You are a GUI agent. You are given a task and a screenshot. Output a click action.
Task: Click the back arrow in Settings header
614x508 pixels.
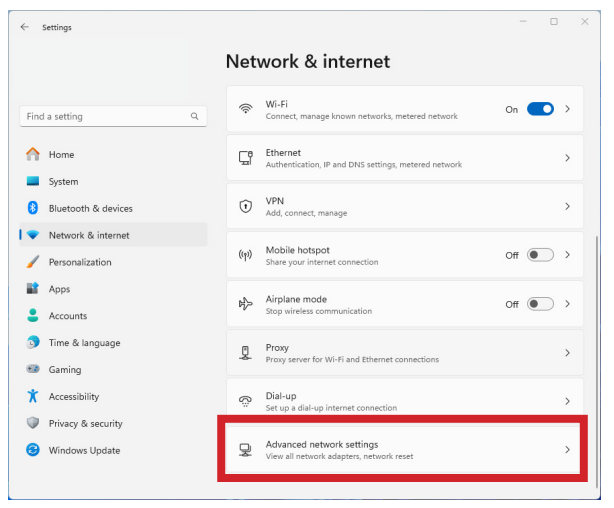(x=25, y=27)
